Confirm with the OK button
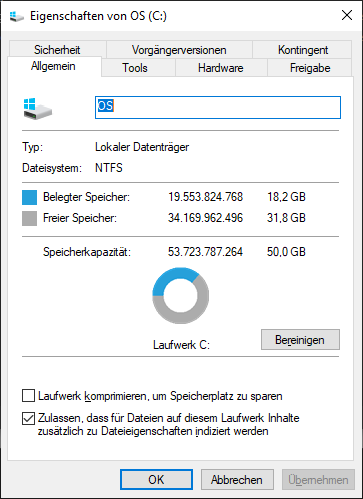Viewport: 363px width, 499px height. point(156,479)
